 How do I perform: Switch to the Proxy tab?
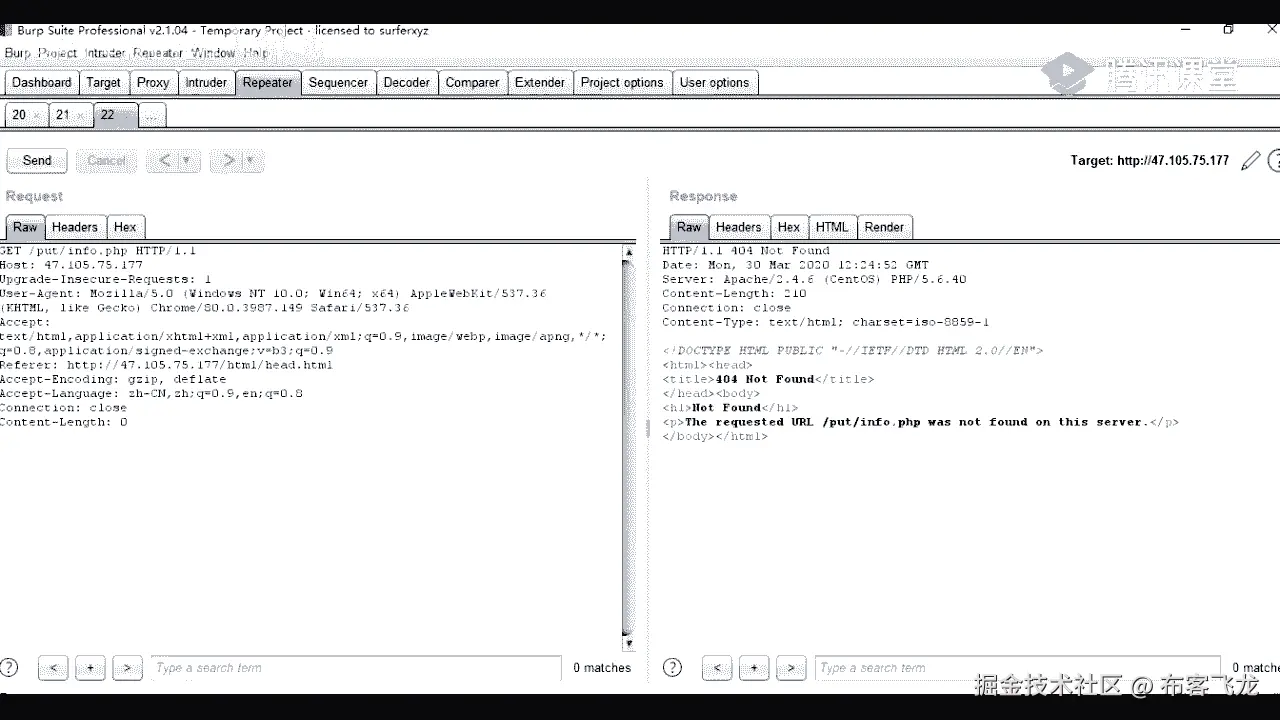[x=153, y=83]
